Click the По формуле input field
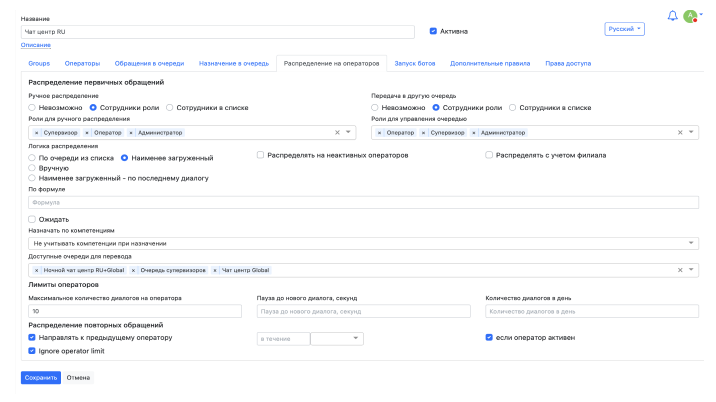Image resolution: width=716 pixels, height=402 pixels. coord(362,202)
